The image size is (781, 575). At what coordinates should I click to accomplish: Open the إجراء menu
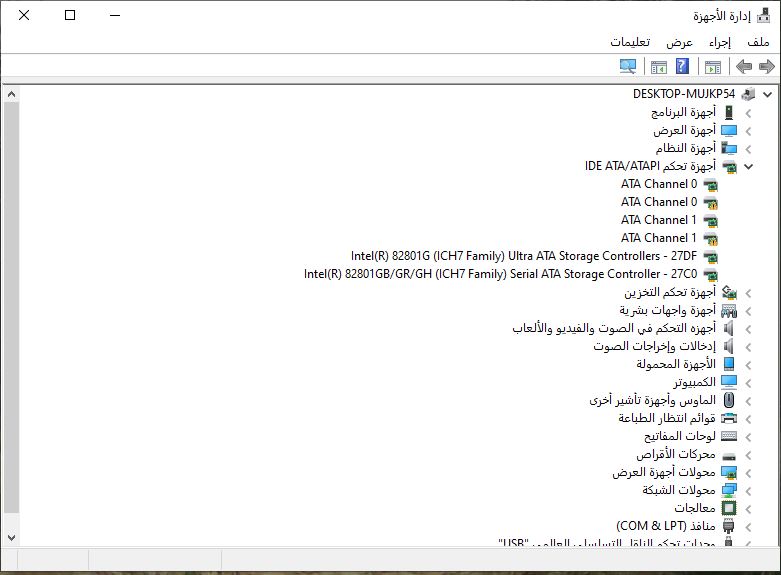point(720,42)
